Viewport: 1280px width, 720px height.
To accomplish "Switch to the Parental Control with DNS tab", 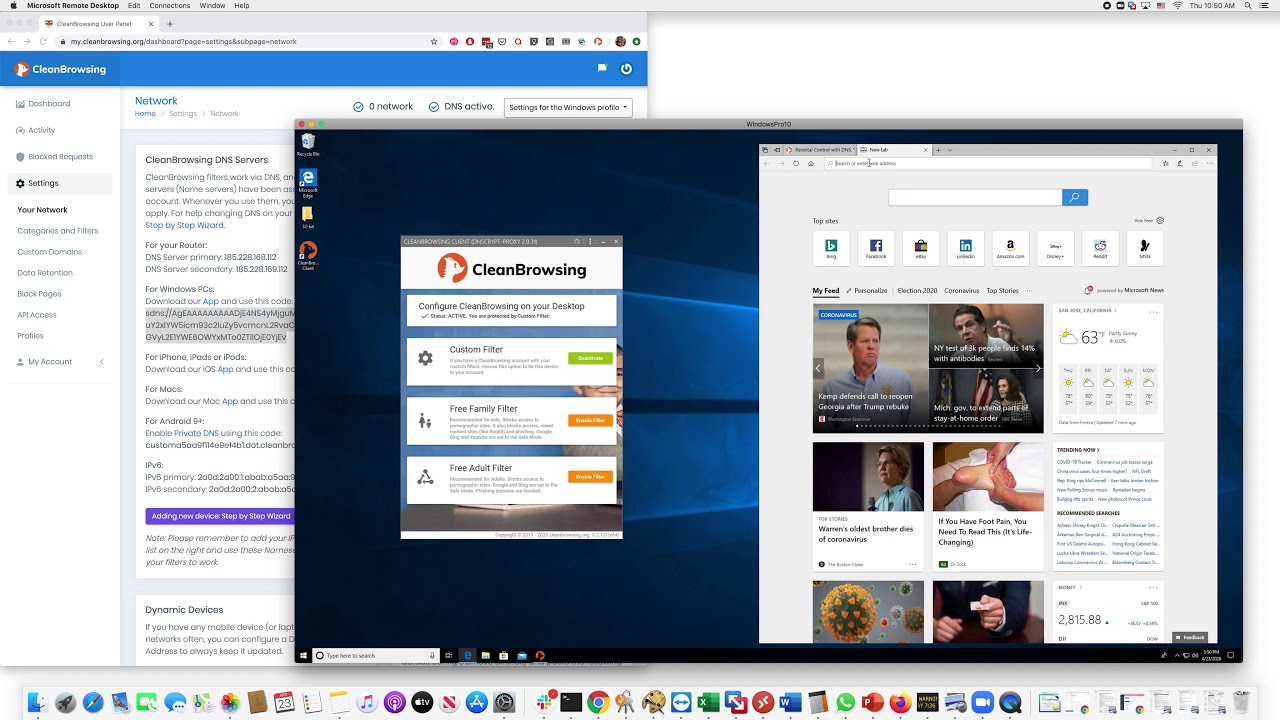I will (819, 150).
